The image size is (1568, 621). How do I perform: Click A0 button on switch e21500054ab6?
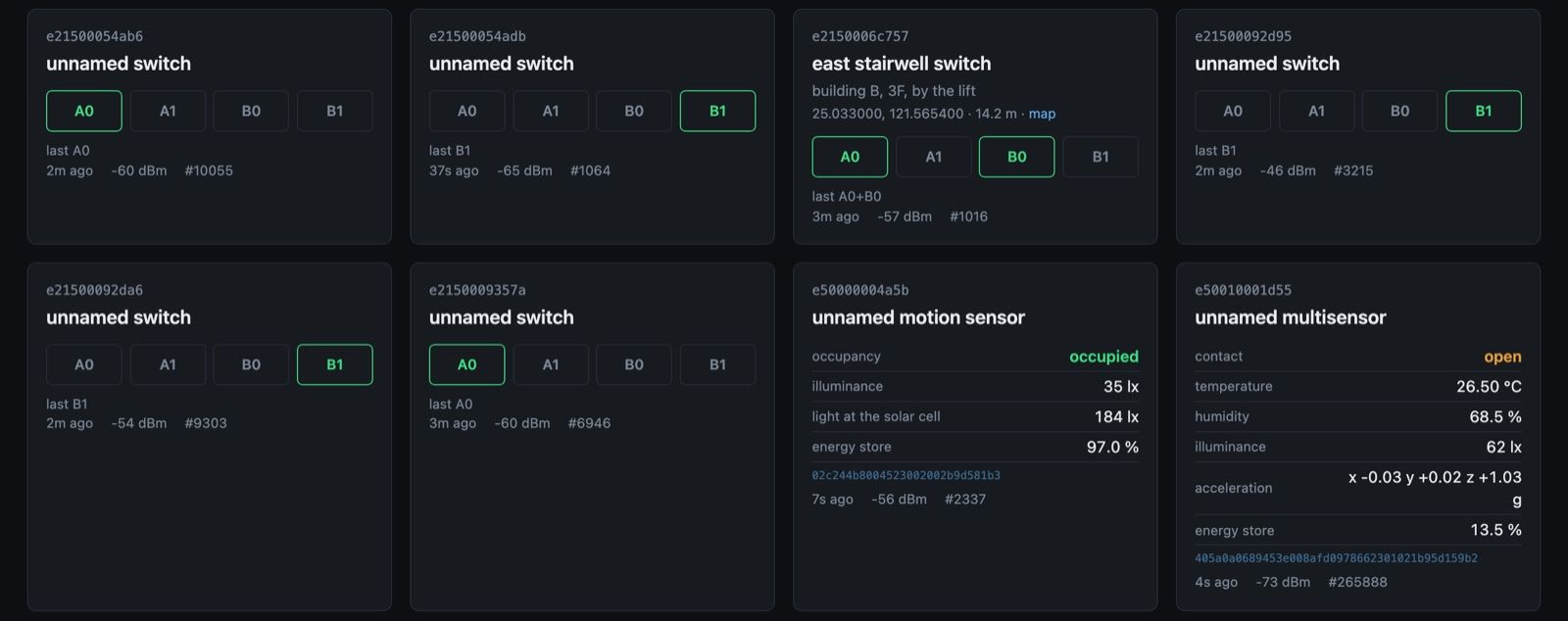tap(84, 111)
